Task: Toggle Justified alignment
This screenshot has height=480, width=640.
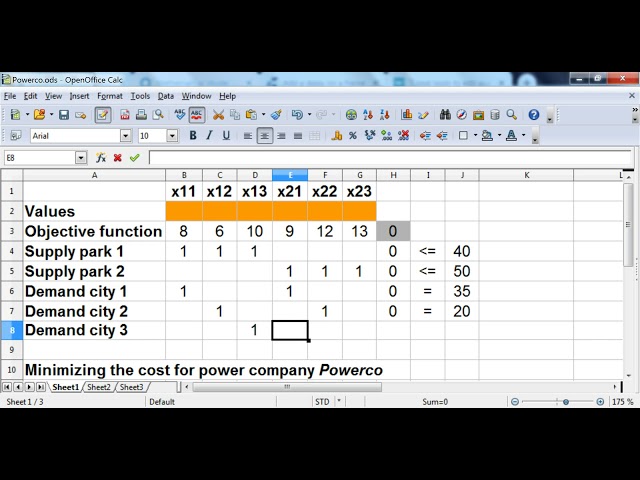Action: coord(298,136)
